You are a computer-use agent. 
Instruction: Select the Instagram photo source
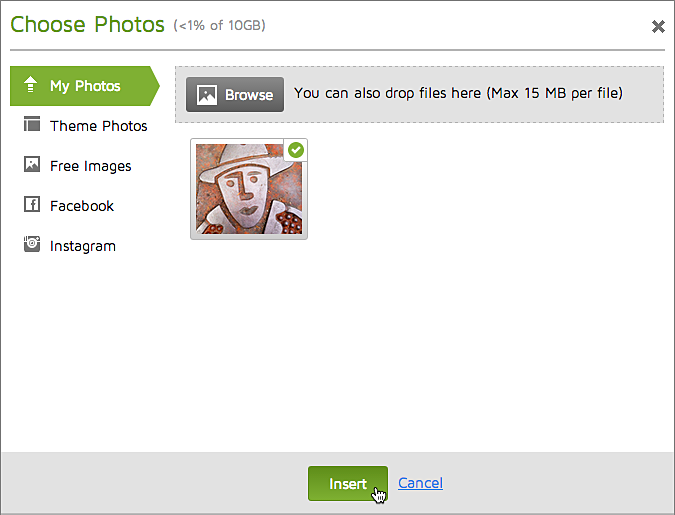click(82, 246)
